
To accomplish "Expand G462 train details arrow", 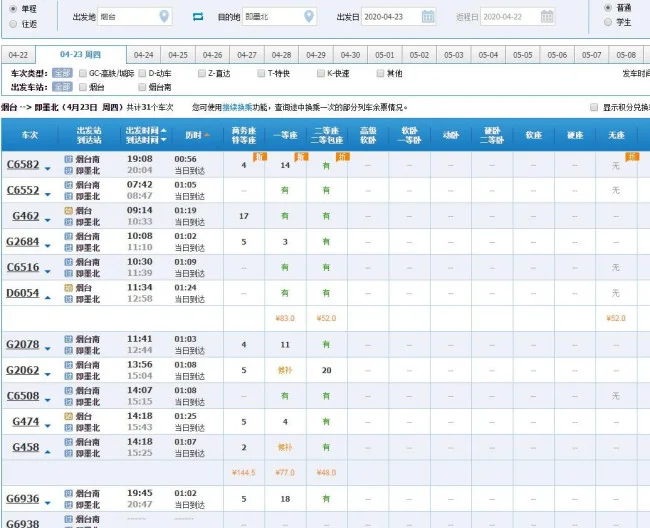I will coord(48,220).
